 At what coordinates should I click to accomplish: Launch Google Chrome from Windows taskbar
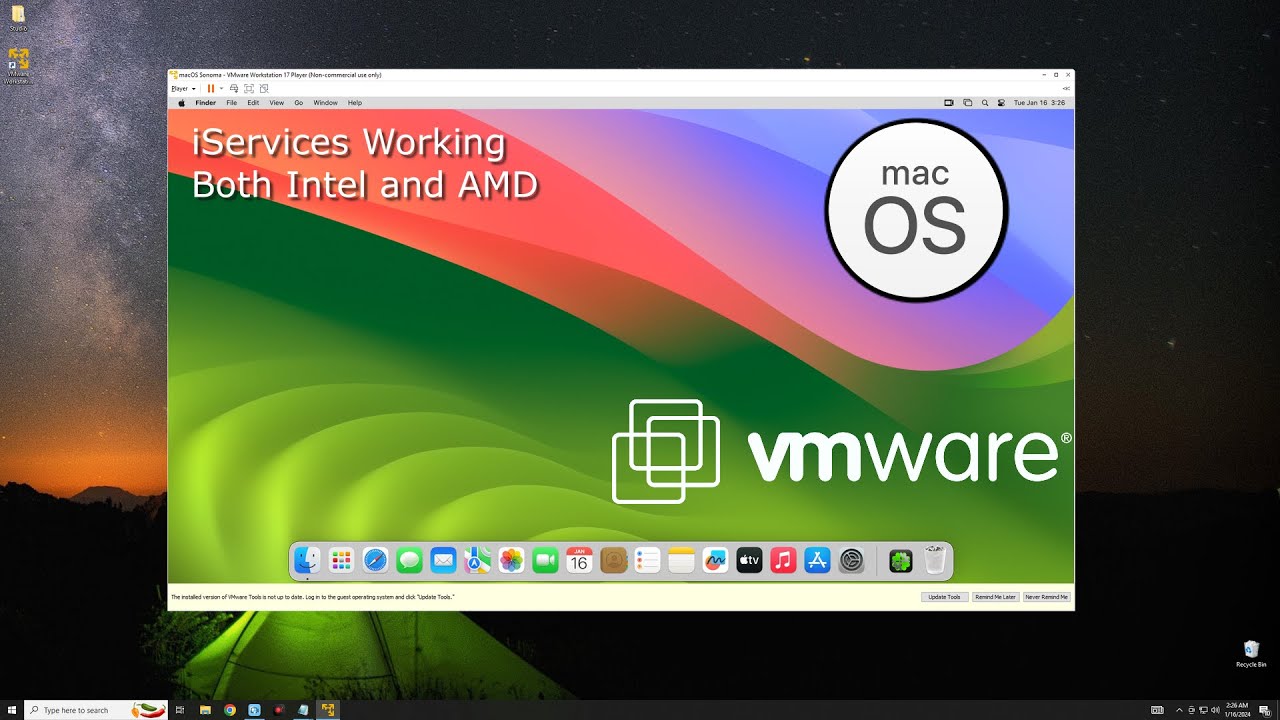[230, 710]
